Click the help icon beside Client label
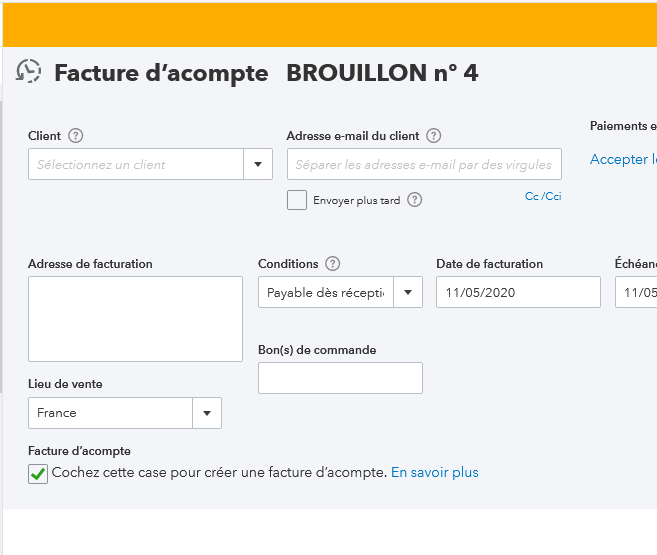The image size is (657, 555). pos(75,136)
